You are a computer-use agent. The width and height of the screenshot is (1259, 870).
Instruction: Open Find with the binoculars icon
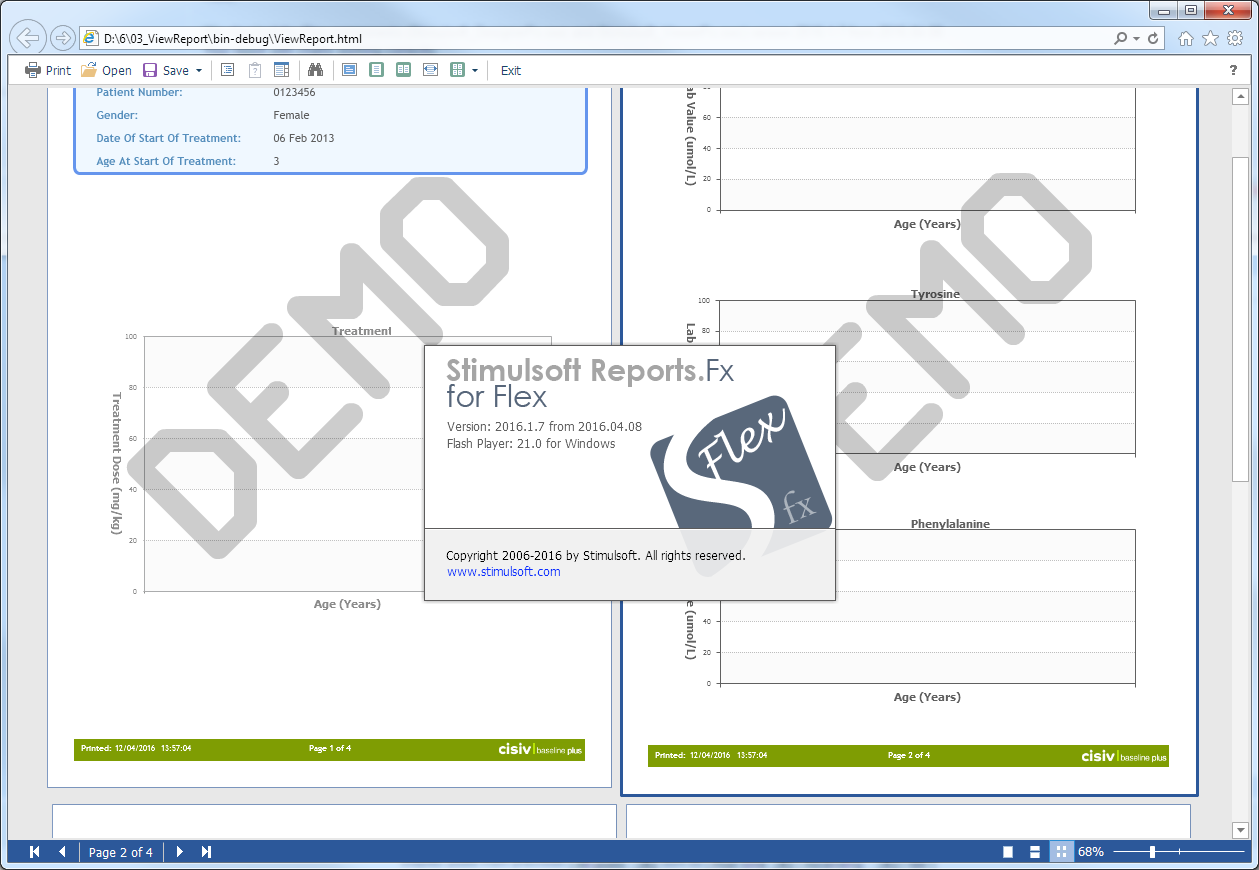click(315, 70)
